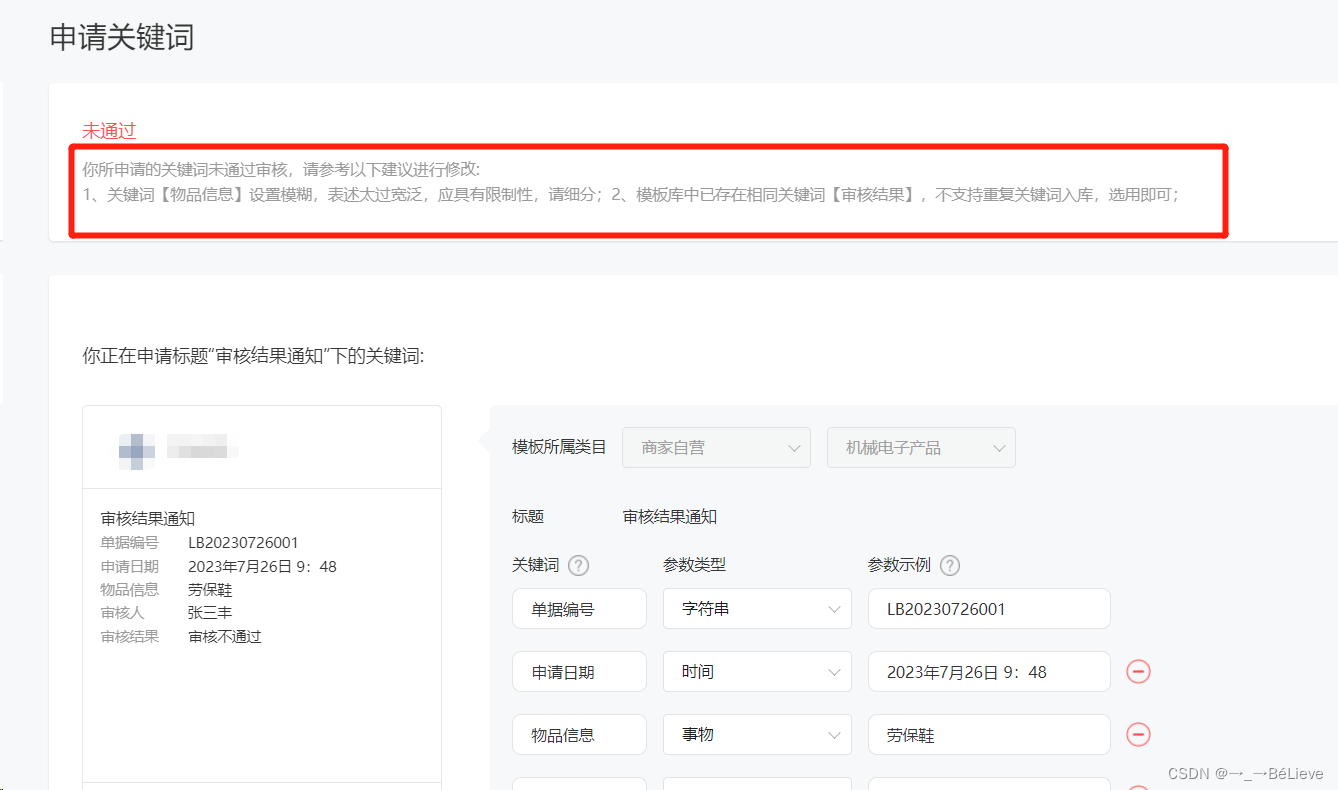This screenshot has height=790, width=1338.
Task: Click the help icon next to 关键词
Action: (x=578, y=565)
